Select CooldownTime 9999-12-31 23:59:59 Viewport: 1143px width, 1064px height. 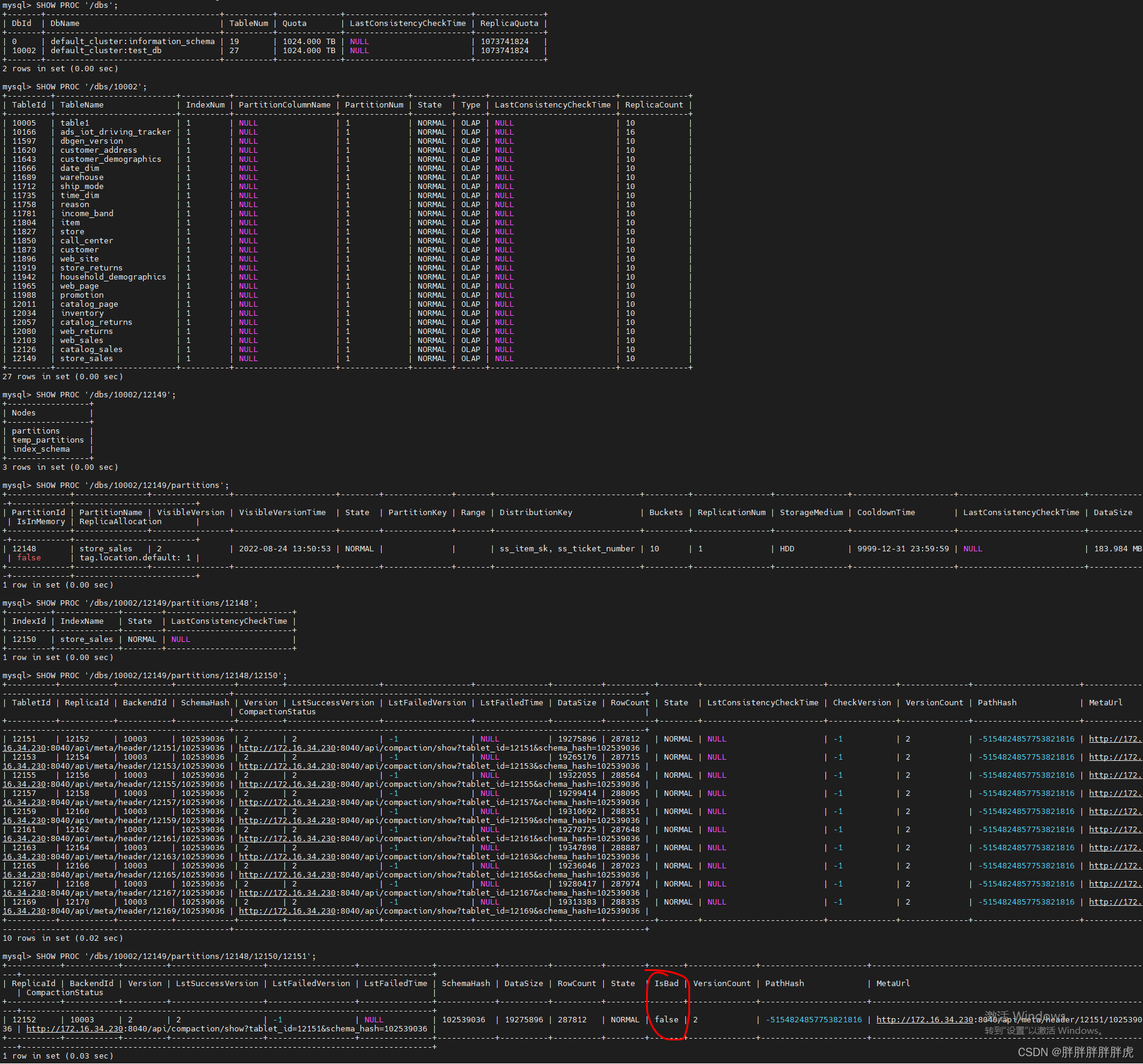coord(903,548)
